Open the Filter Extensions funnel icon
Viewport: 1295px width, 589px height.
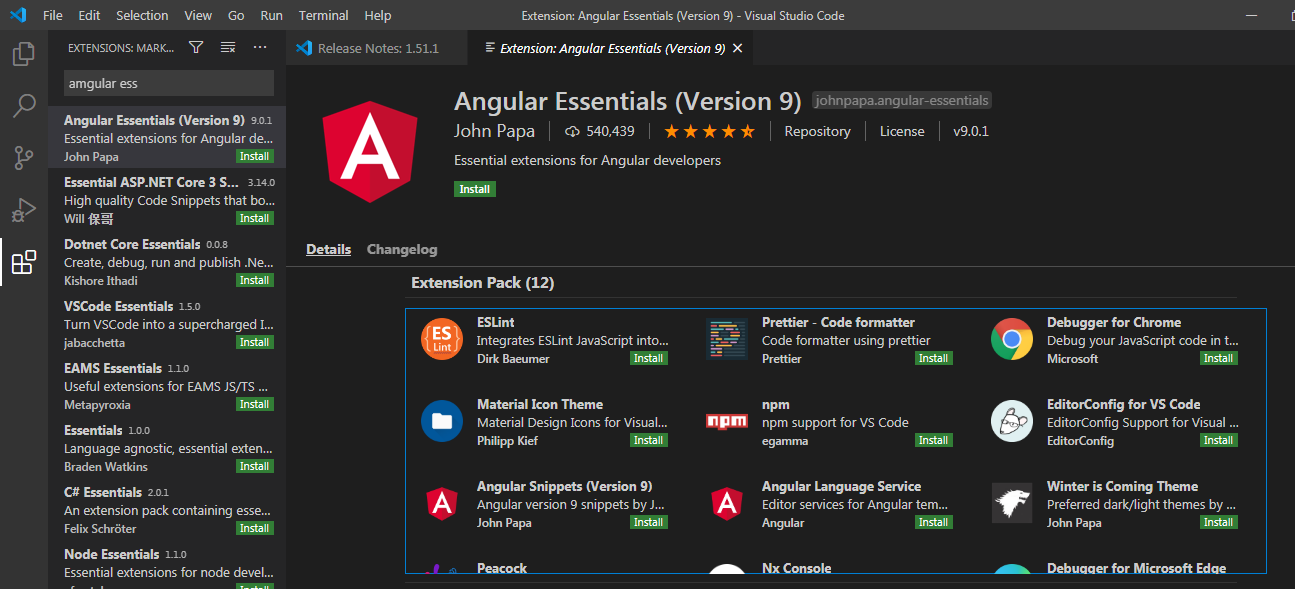[196, 46]
